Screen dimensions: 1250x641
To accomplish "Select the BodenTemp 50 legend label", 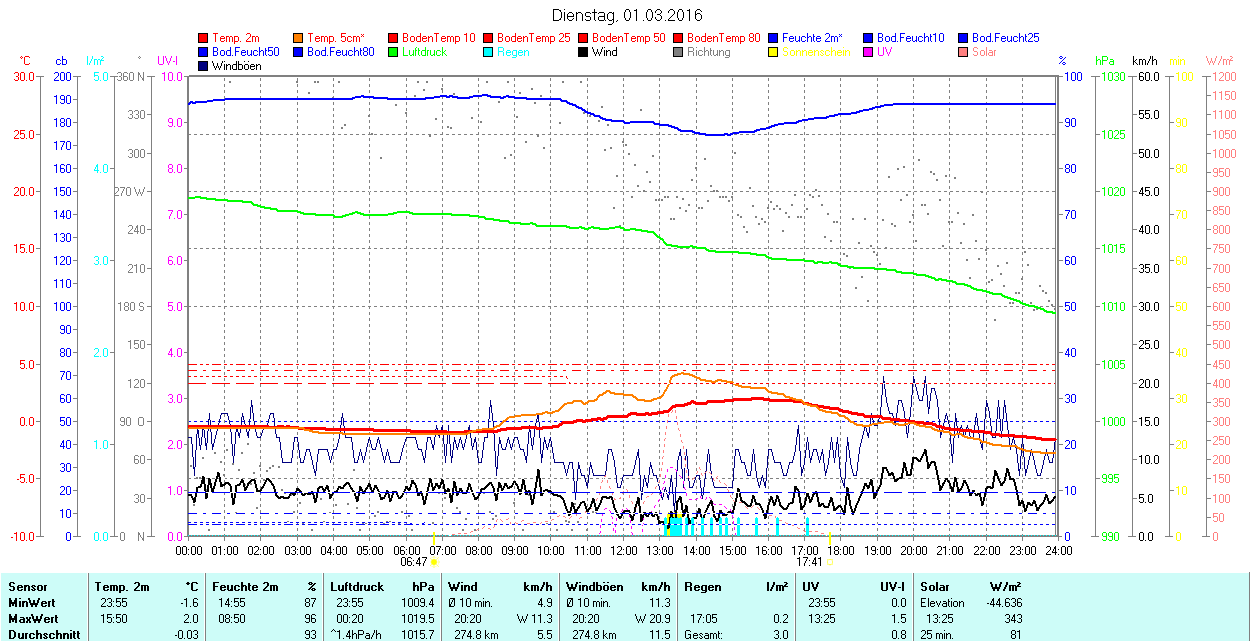I will click(629, 38).
